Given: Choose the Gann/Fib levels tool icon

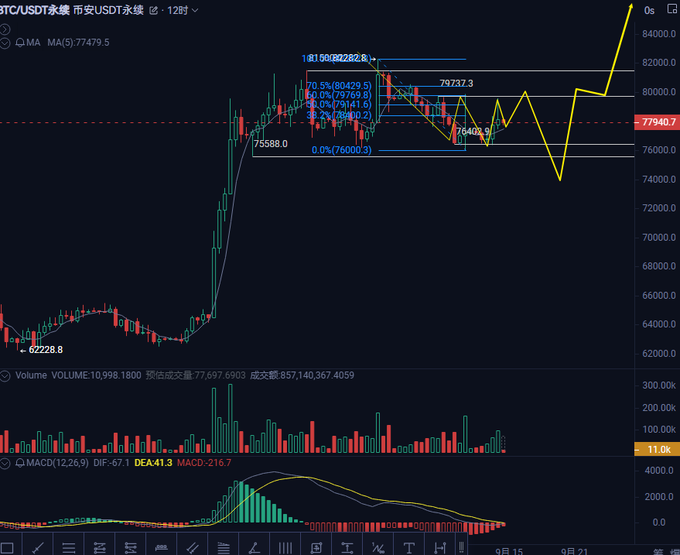Looking at the screenshot, I should pyautogui.click(x=223, y=548).
